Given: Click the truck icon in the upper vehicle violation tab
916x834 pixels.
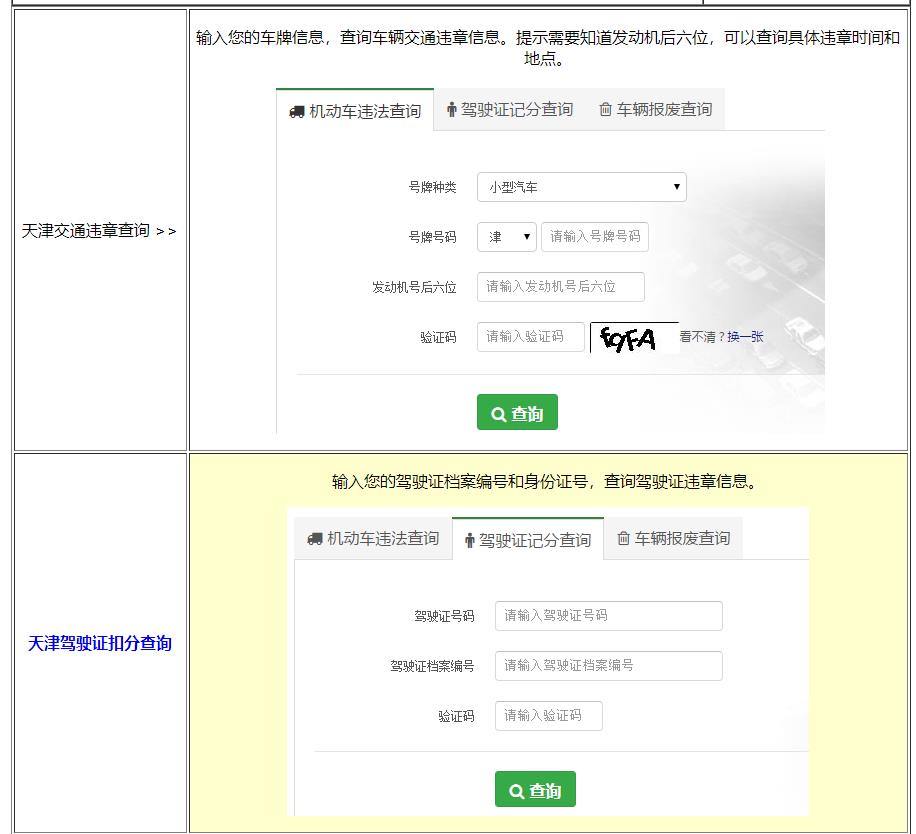Looking at the screenshot, I should point(297,112).
